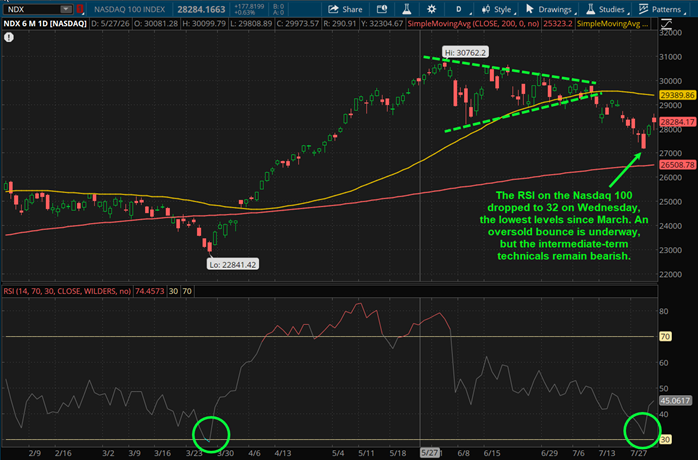
Task: Click the NDX 6 M 1D [NASDAQ] header
Action: (x=45, y=24)
